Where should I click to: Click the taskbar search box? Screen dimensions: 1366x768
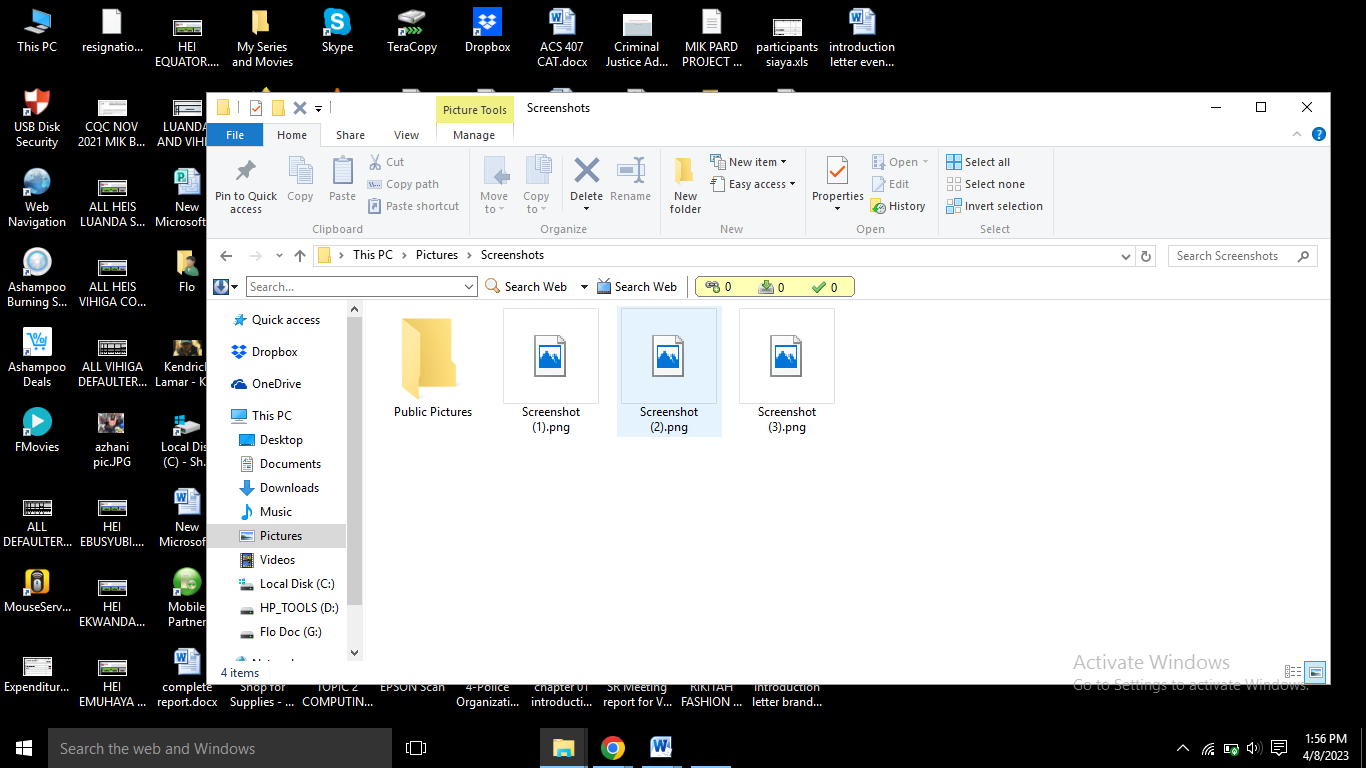(220, 748)
